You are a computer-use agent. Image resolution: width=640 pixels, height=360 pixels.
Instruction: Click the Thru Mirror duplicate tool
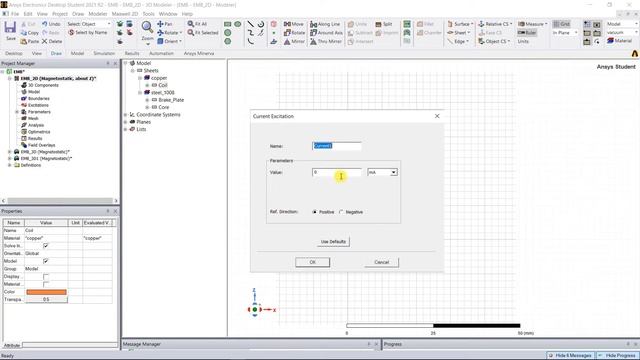326,41
